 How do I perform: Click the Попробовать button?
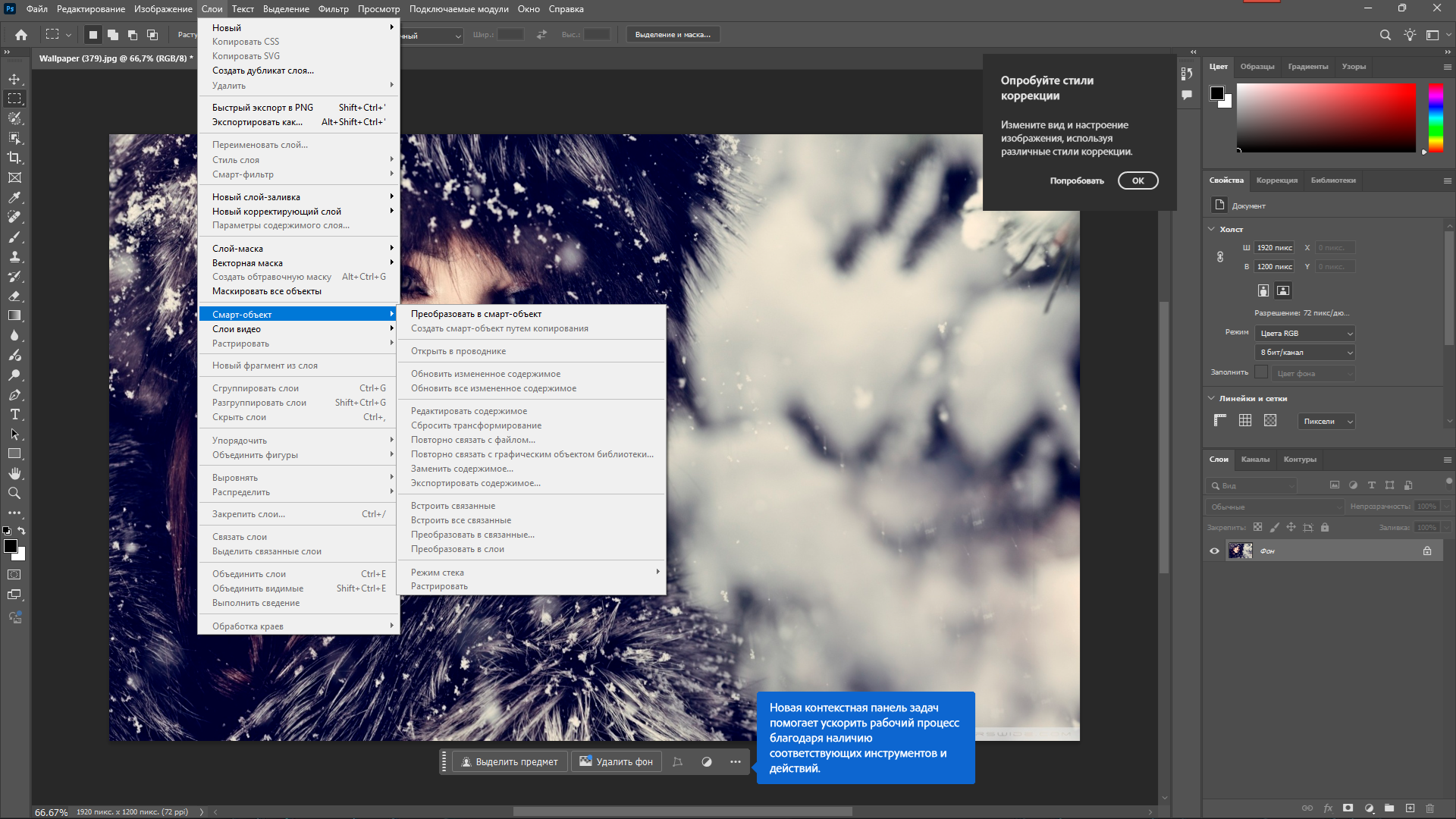coord(1077,181)
